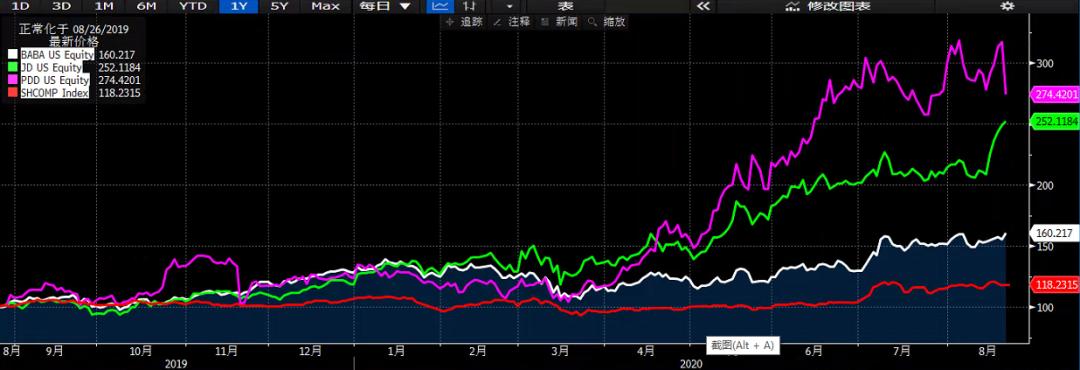The image size is (1080, 370).
Task: Switch to the 1M time range
Action: [x=104, y=6]
